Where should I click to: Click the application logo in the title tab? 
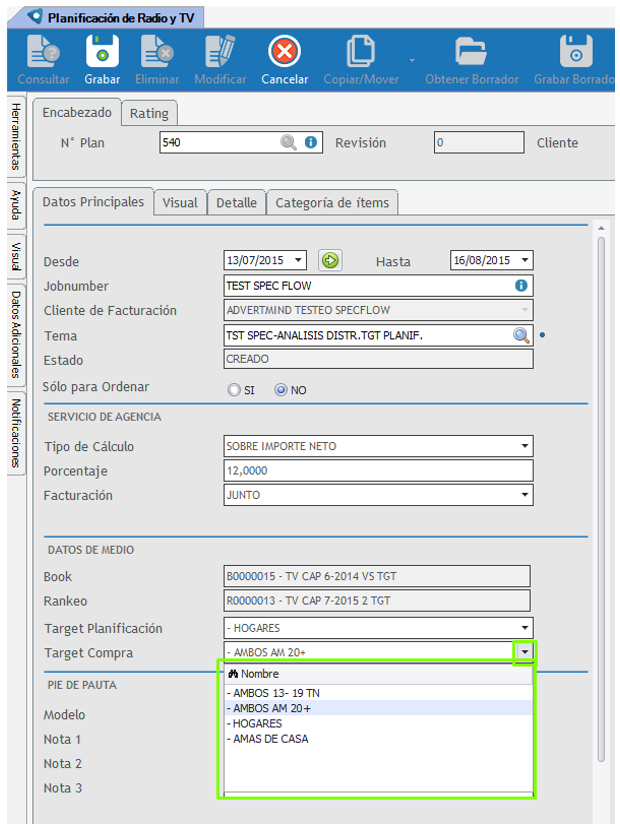[x=35, y=17]
